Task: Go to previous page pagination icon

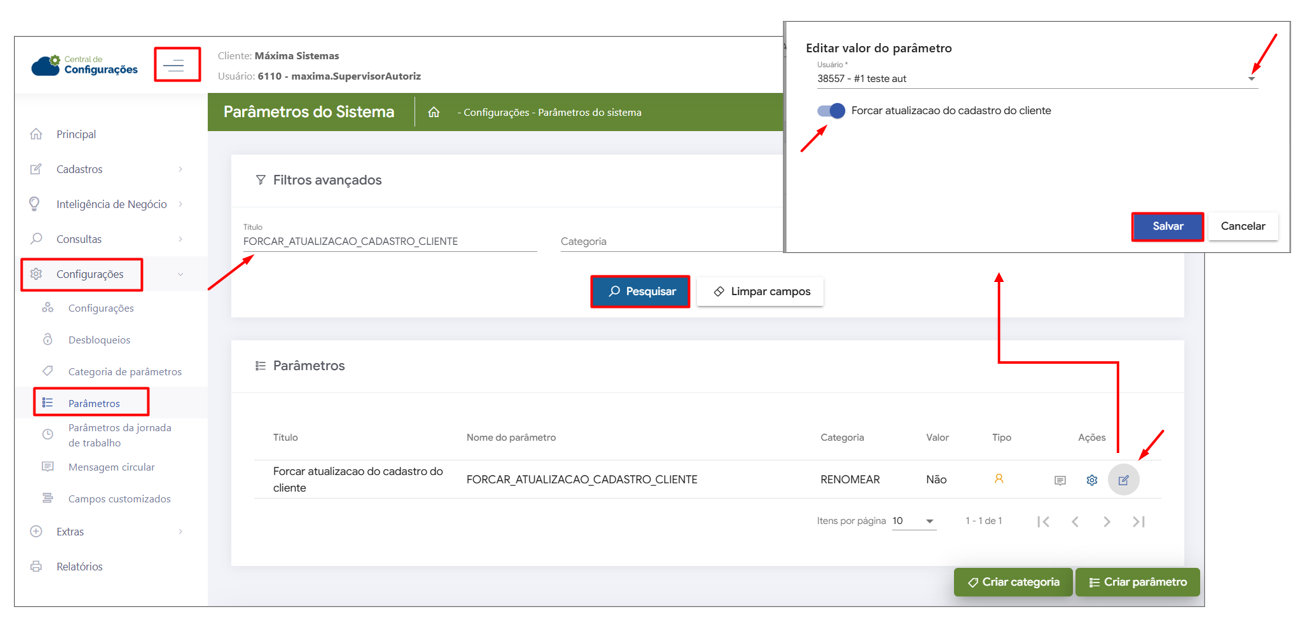Action: tap(1076, 521)
